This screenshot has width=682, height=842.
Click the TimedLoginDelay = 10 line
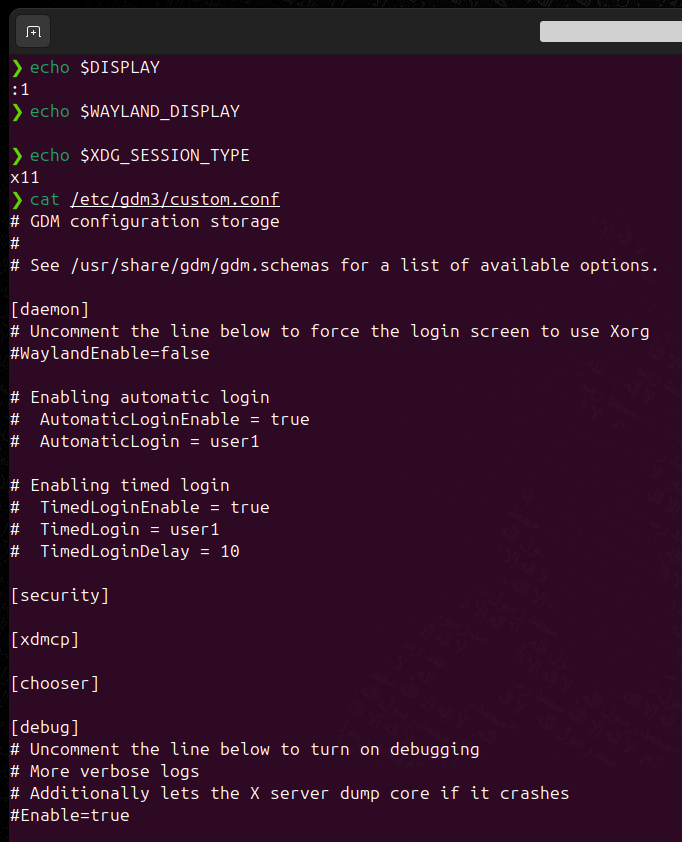pyautogui.click(x=139, y=551)
